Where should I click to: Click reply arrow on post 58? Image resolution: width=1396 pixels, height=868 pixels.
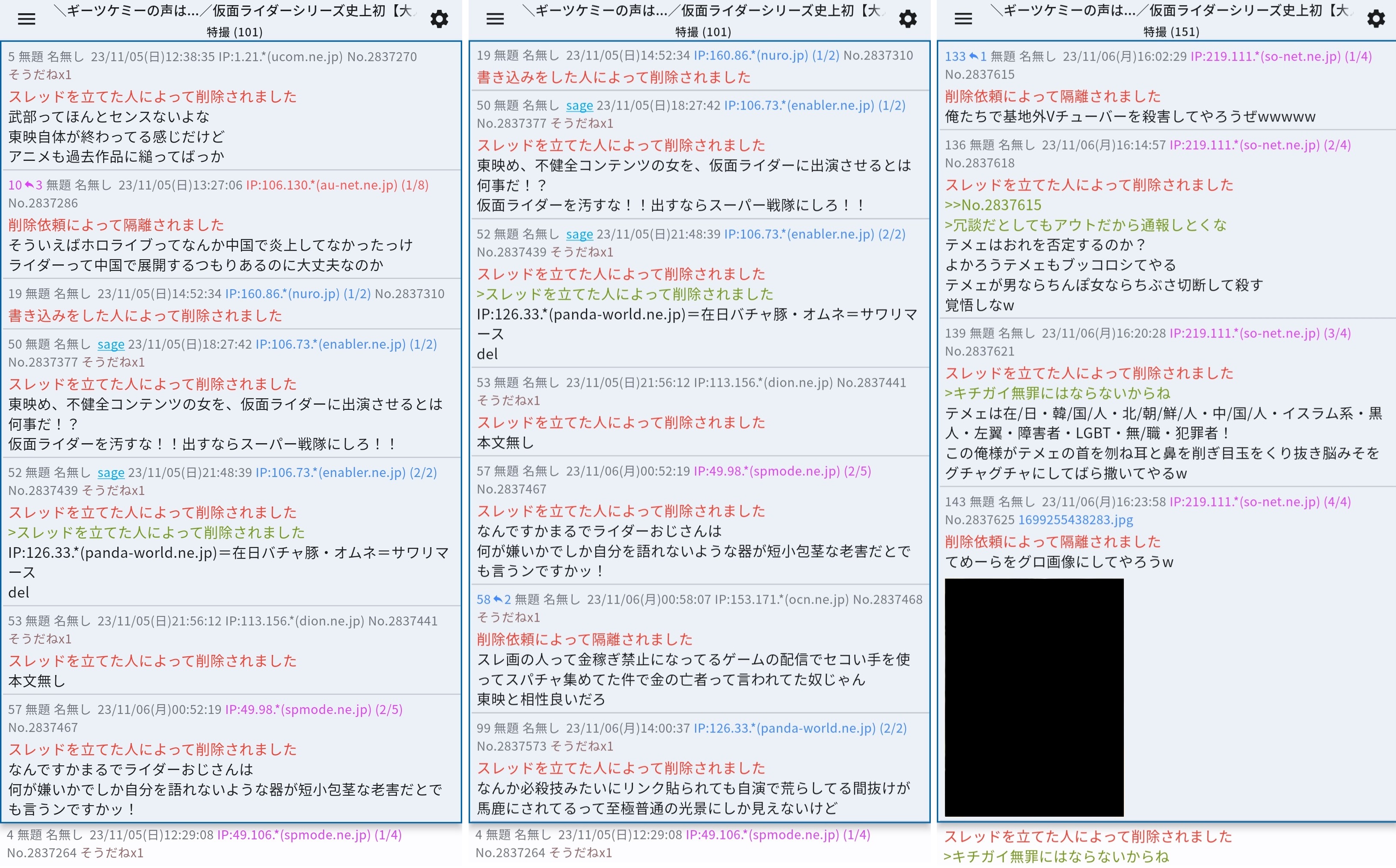497,599
